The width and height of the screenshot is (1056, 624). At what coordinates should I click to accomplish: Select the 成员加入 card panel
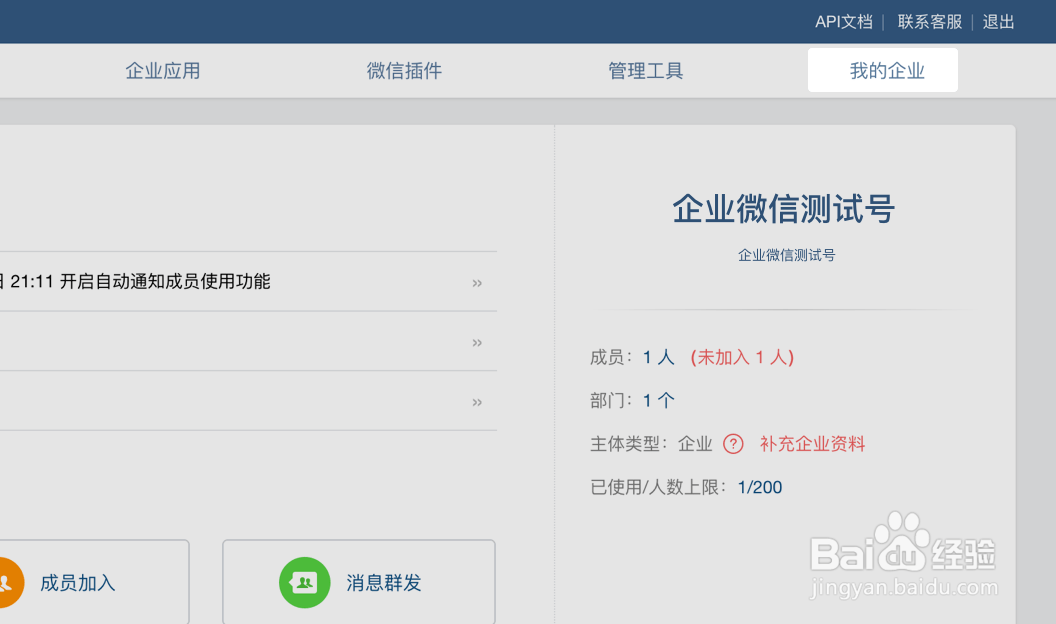95,582
